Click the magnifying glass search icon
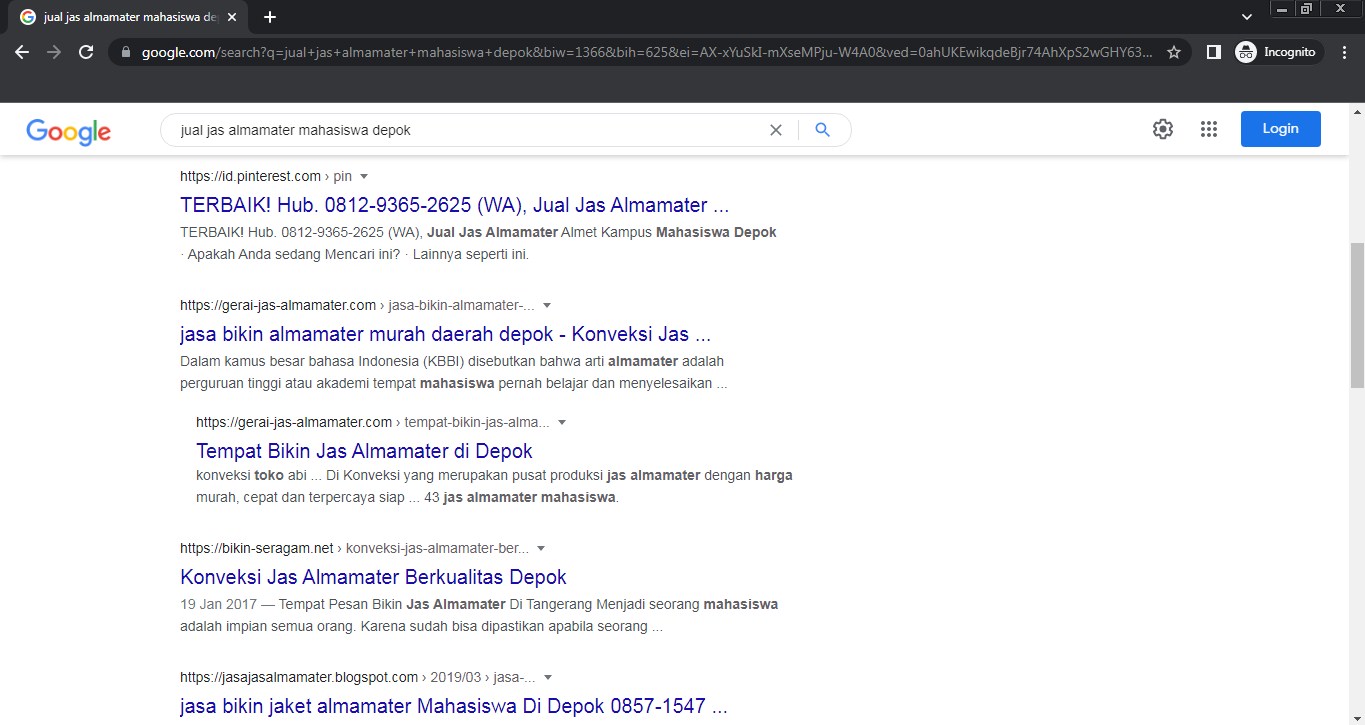 (x=822, y=130)
